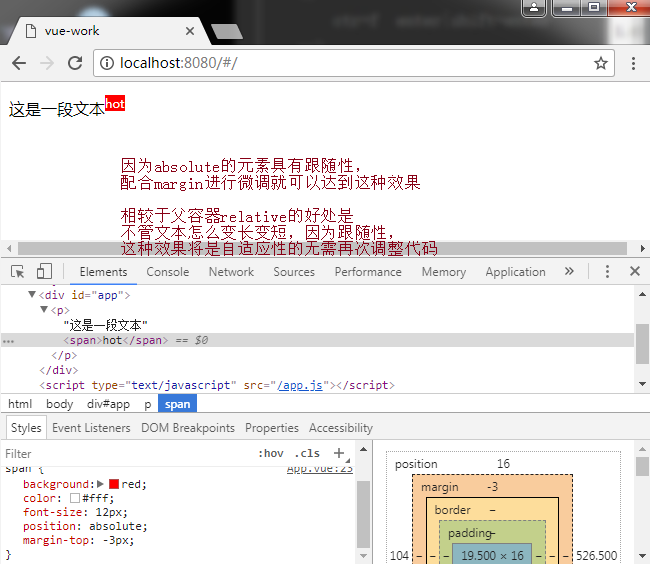
Task: Select p in the breadcrumb
Action: (x=148, y=404)
